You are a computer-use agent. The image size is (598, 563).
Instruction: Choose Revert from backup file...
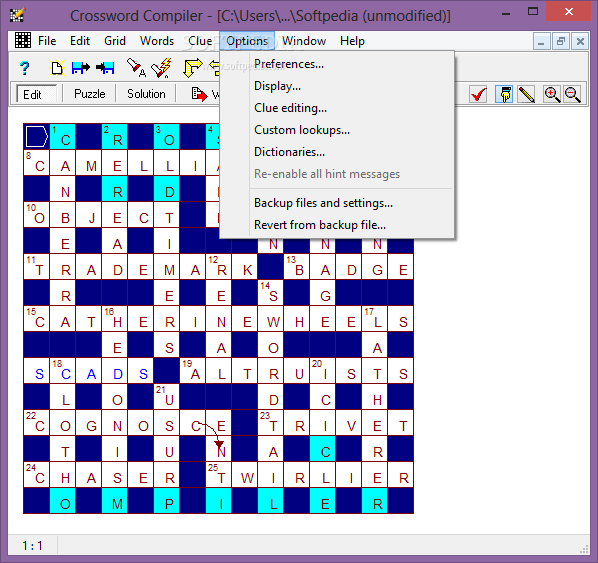(x=337, y=225)
